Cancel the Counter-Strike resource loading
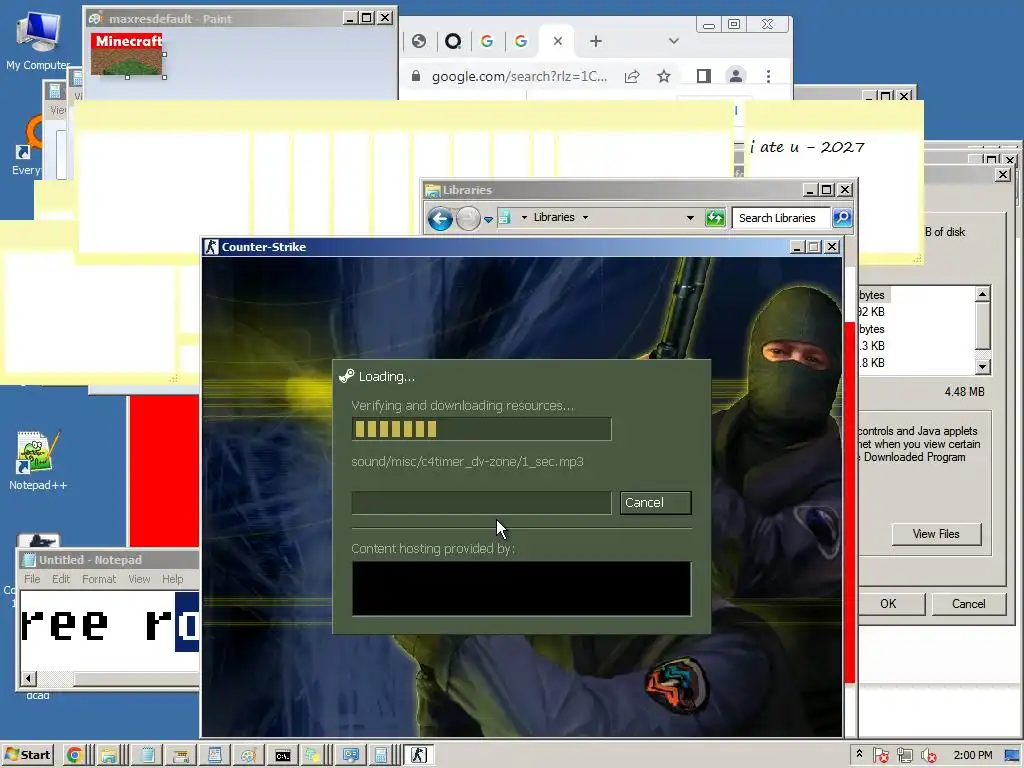Image resolution: width=1024 pixels, height=768 pixels. [x=655, y=503]
